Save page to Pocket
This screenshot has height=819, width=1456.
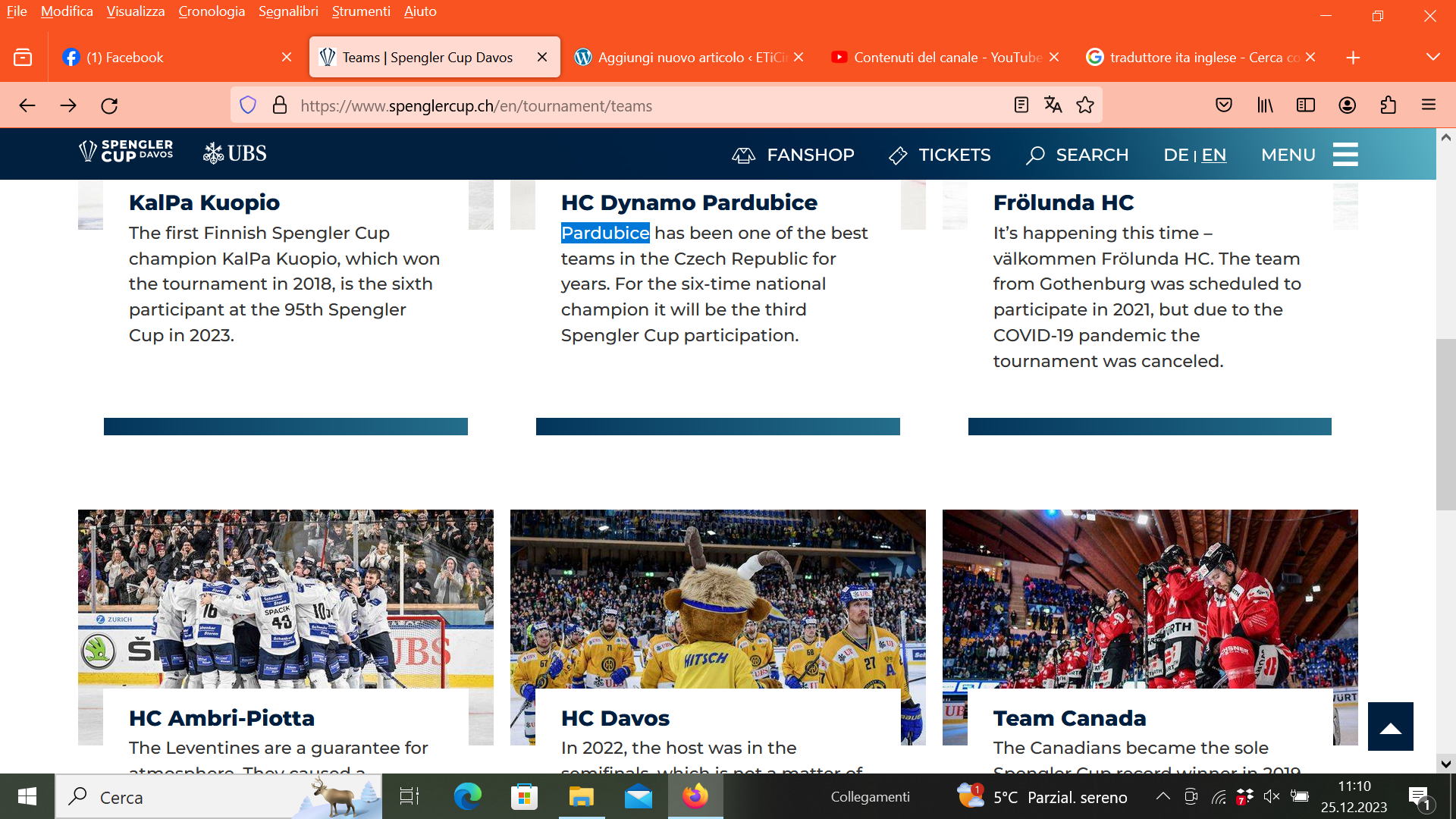(1224, 105)
